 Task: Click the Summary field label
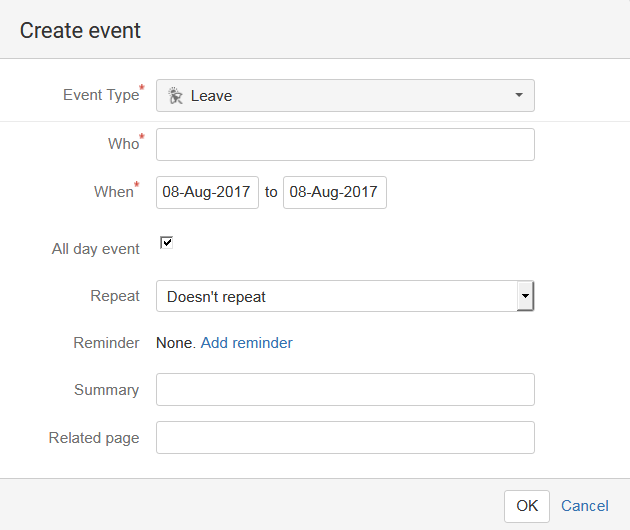[x=106, y=390]
